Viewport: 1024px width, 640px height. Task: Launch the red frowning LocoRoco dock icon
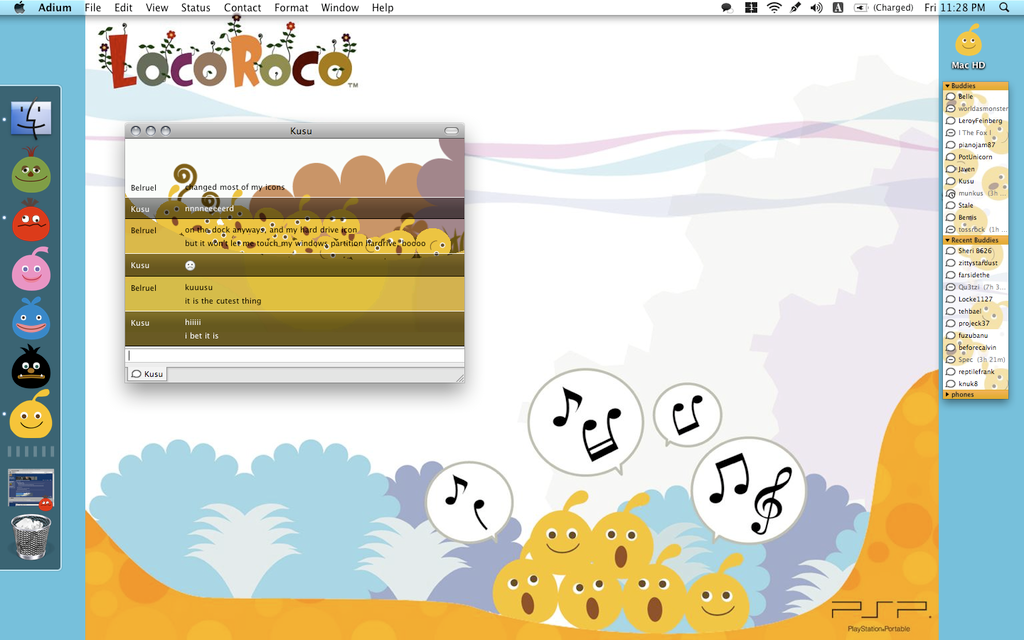point(31,221)
